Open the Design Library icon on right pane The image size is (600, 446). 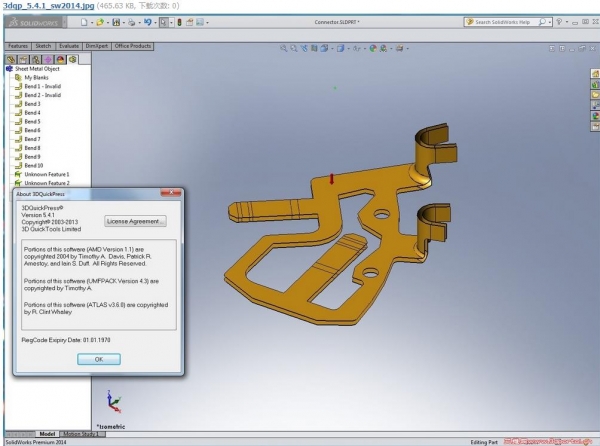pos(595,84)
